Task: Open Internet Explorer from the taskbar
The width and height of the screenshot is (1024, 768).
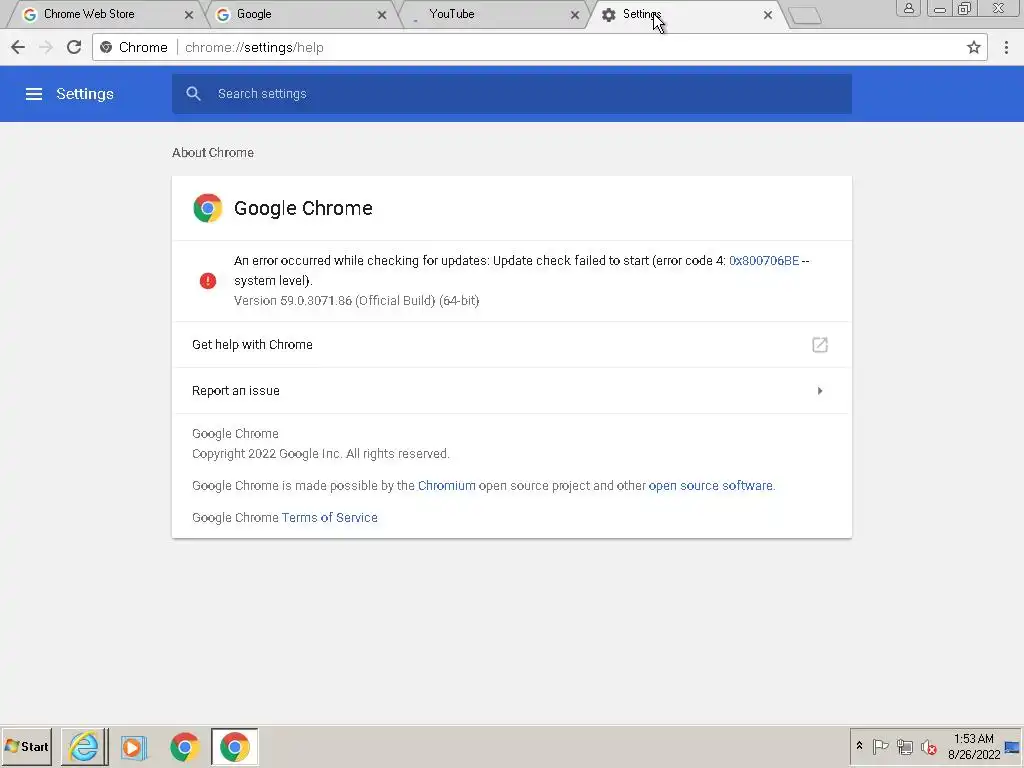Action: click(84, 746)
